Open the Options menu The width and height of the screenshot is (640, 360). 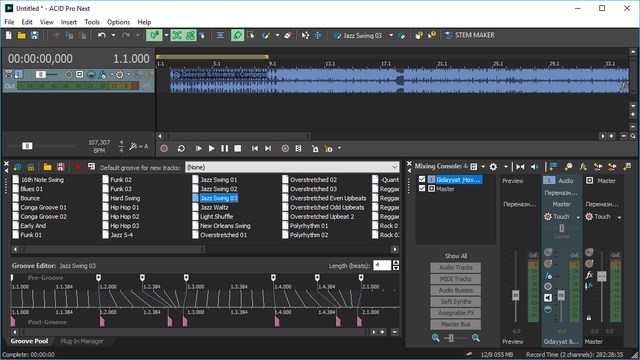[x=118, y=22]
